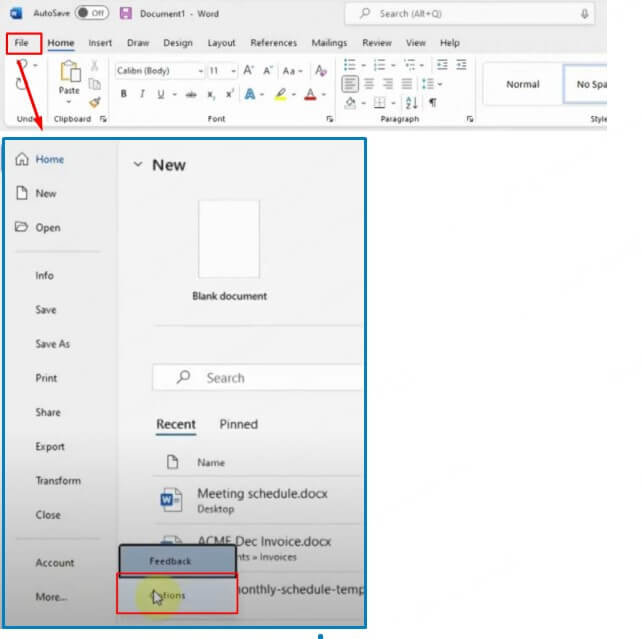Open the File tab
Image resolution: width=642 pixels, height=639 pixels.
click(22, 43)
